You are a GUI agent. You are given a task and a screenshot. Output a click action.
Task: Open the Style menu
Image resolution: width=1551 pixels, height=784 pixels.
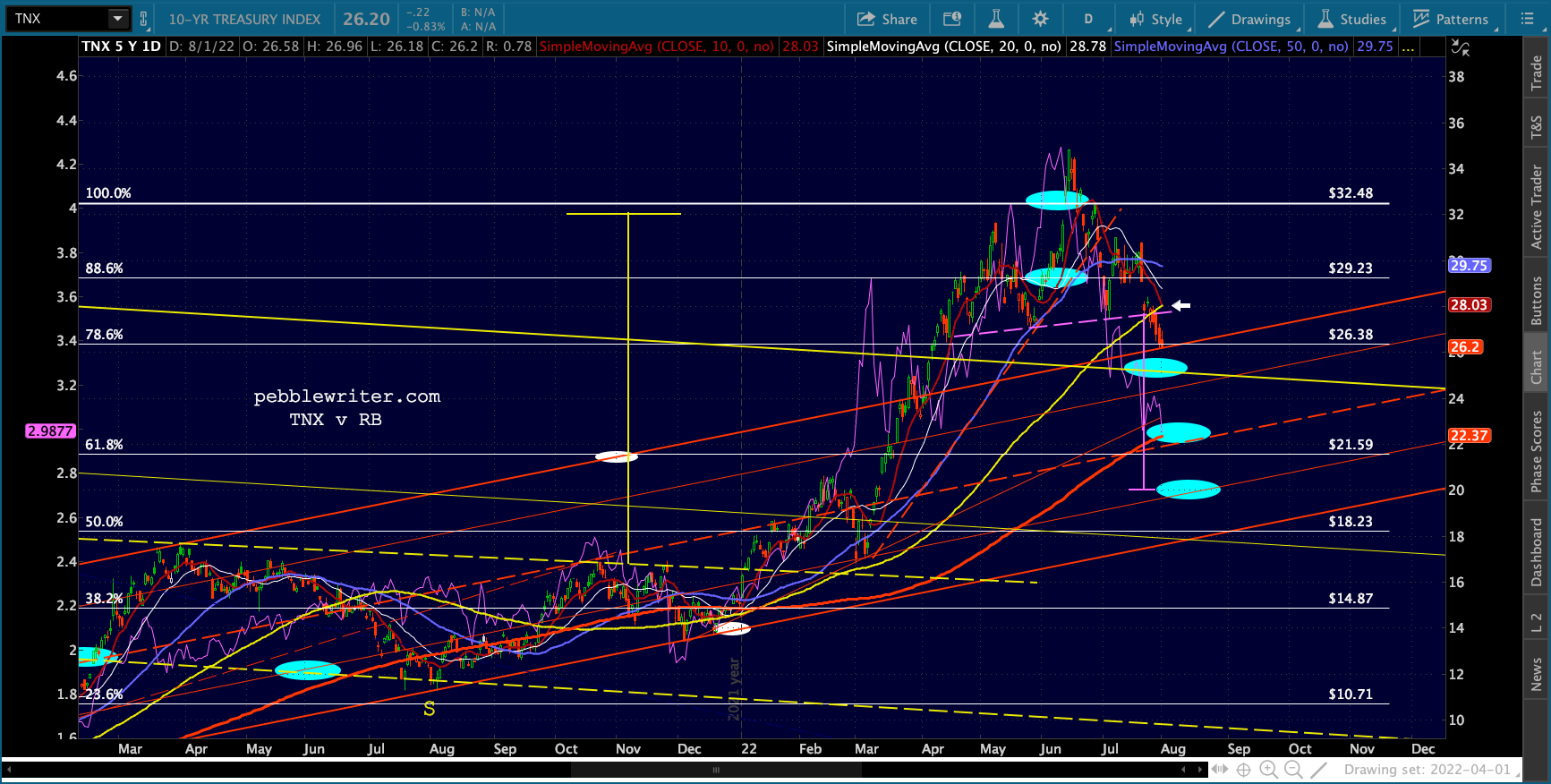pos(1156,19)
